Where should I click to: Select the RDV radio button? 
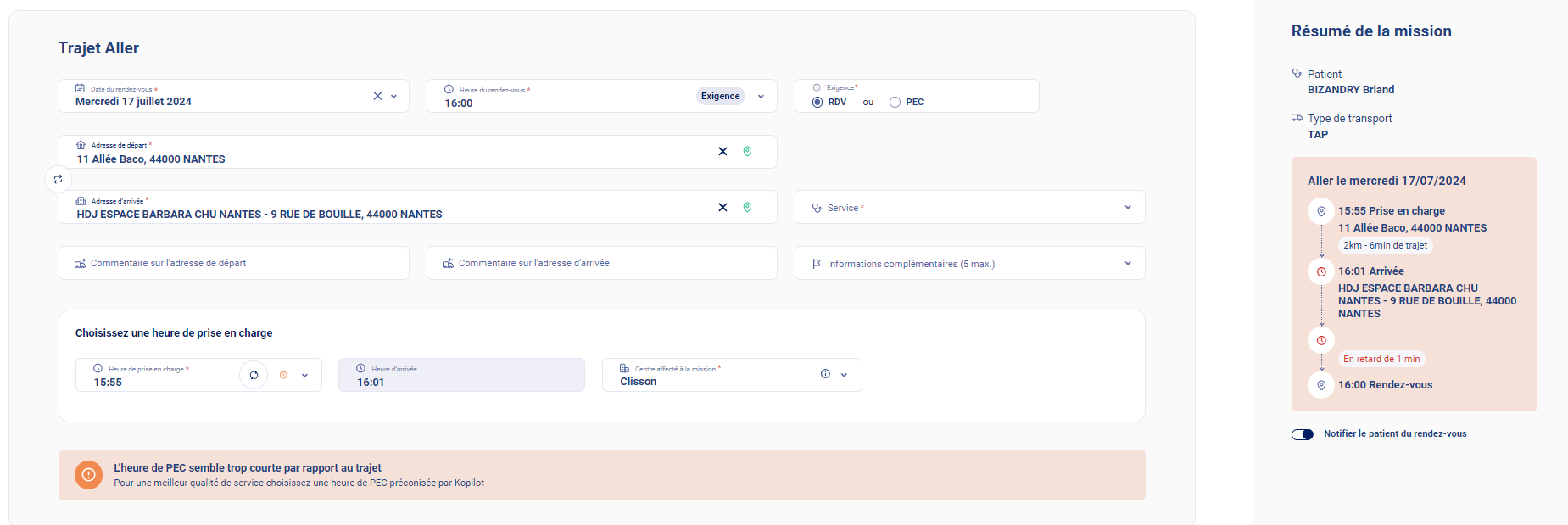pyautogui.click(x=817, y=103)
